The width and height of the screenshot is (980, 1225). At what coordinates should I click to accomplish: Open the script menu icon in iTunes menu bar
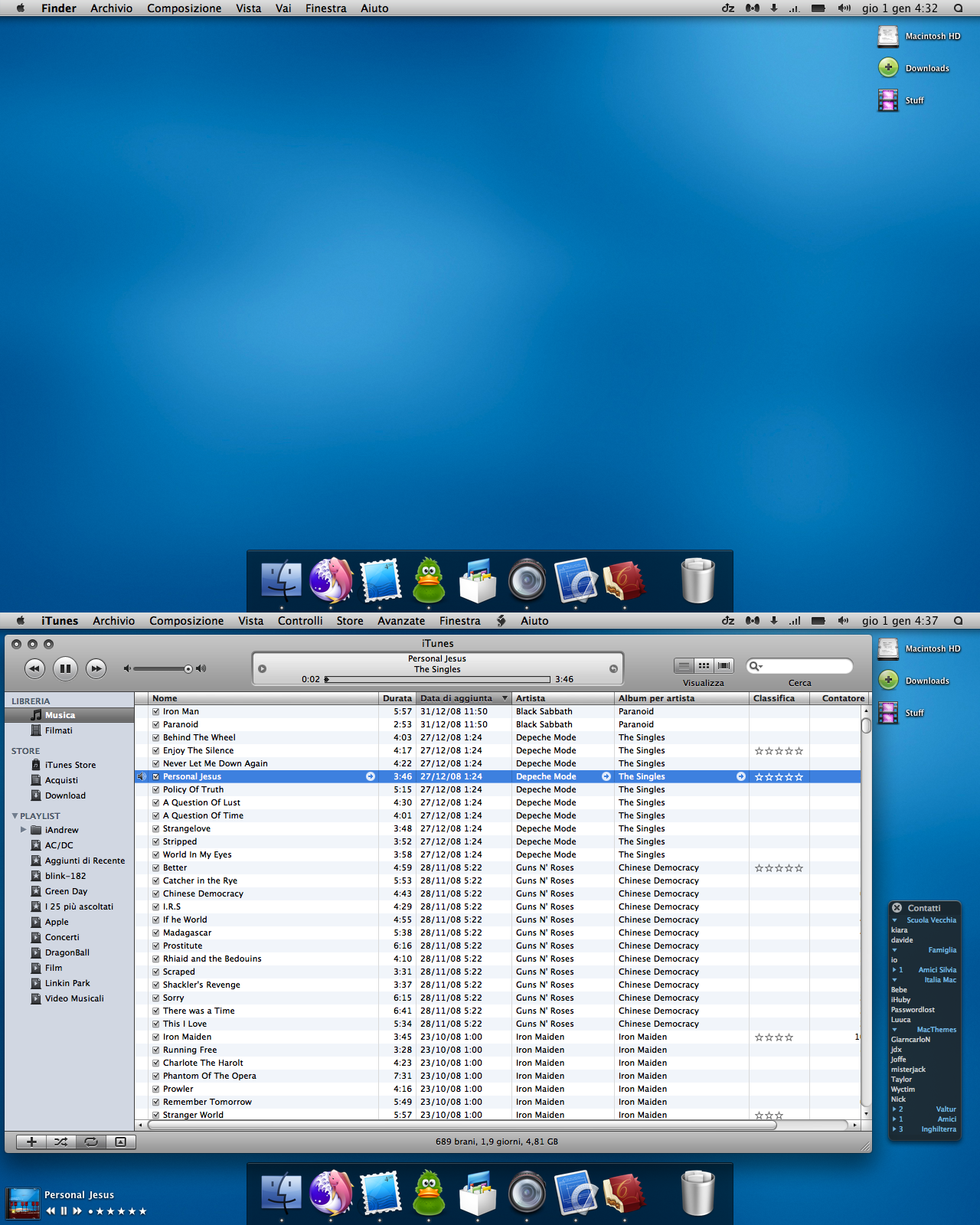[501, 621]
